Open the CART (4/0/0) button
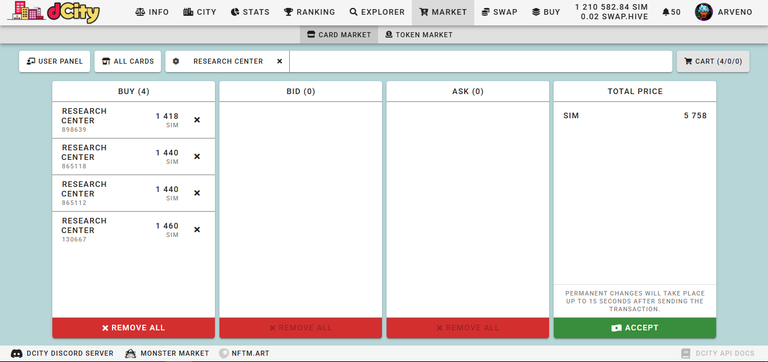Viewport: 768px width, 362px height. [x=713, y=61]
